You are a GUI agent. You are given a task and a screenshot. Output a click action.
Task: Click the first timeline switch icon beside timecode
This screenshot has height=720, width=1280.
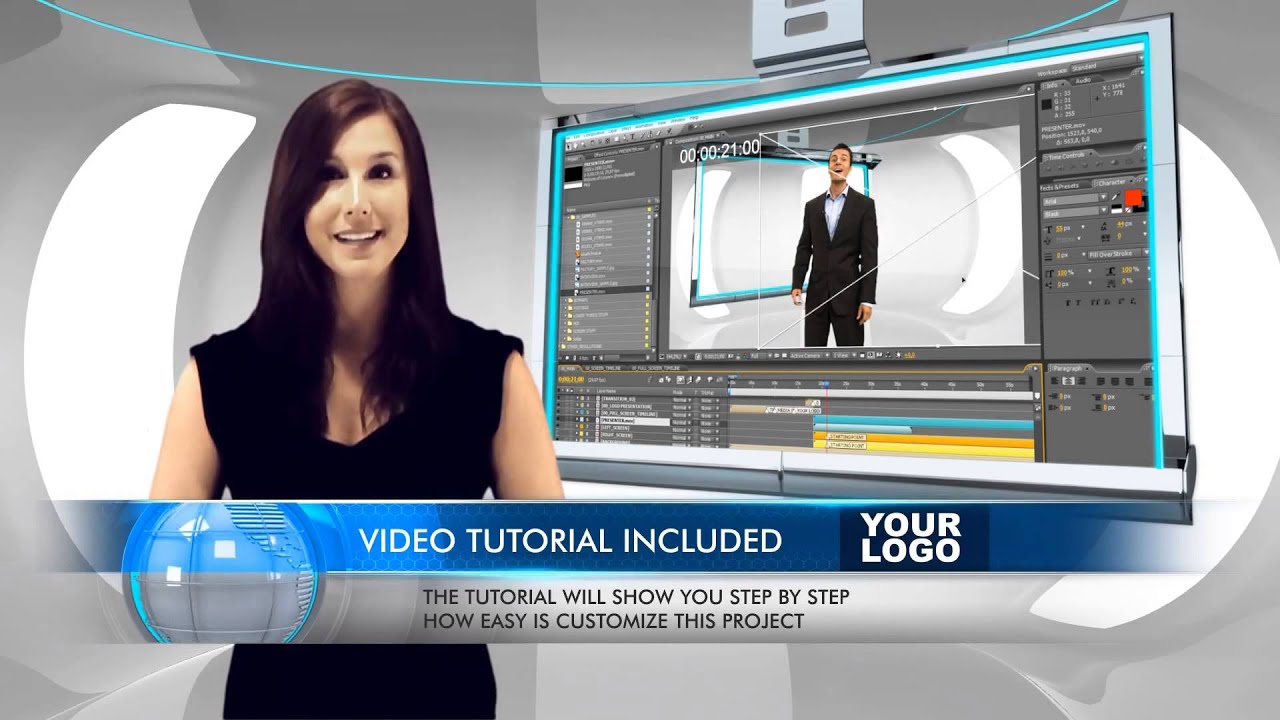pyautogui.click(x=649, y=380)
